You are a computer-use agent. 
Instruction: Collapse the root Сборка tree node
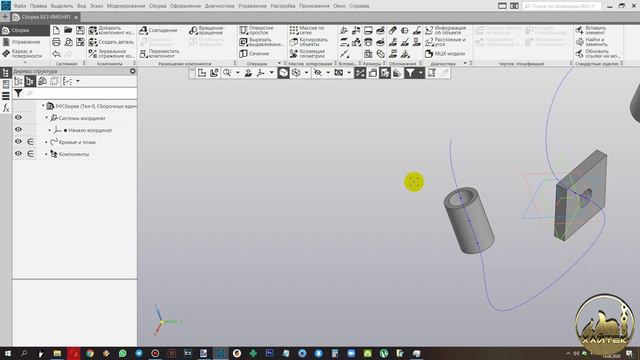(43, 106)
